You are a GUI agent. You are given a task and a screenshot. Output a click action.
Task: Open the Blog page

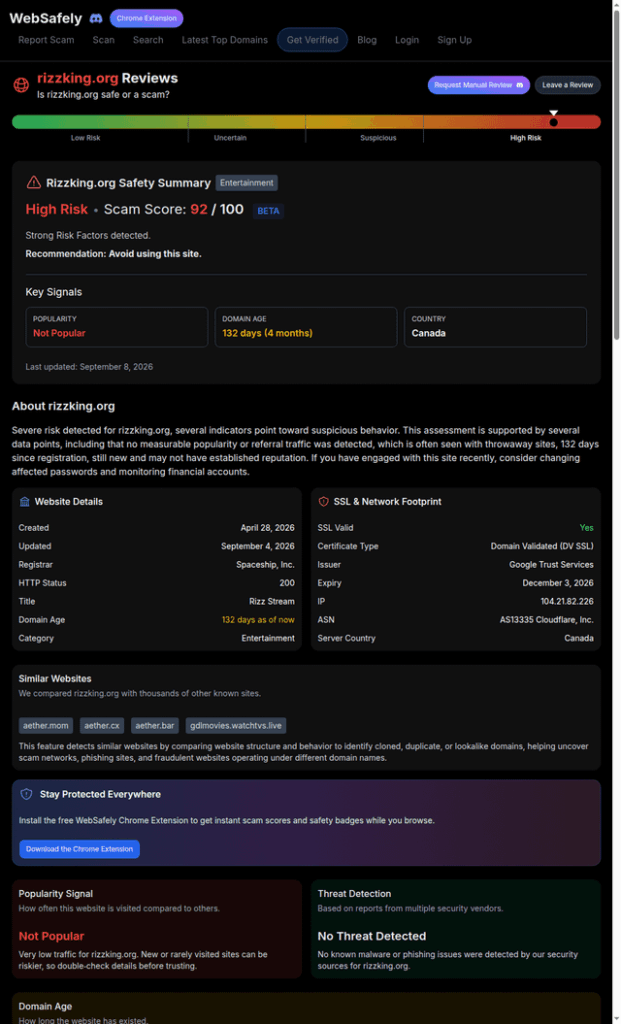point(367,40)
